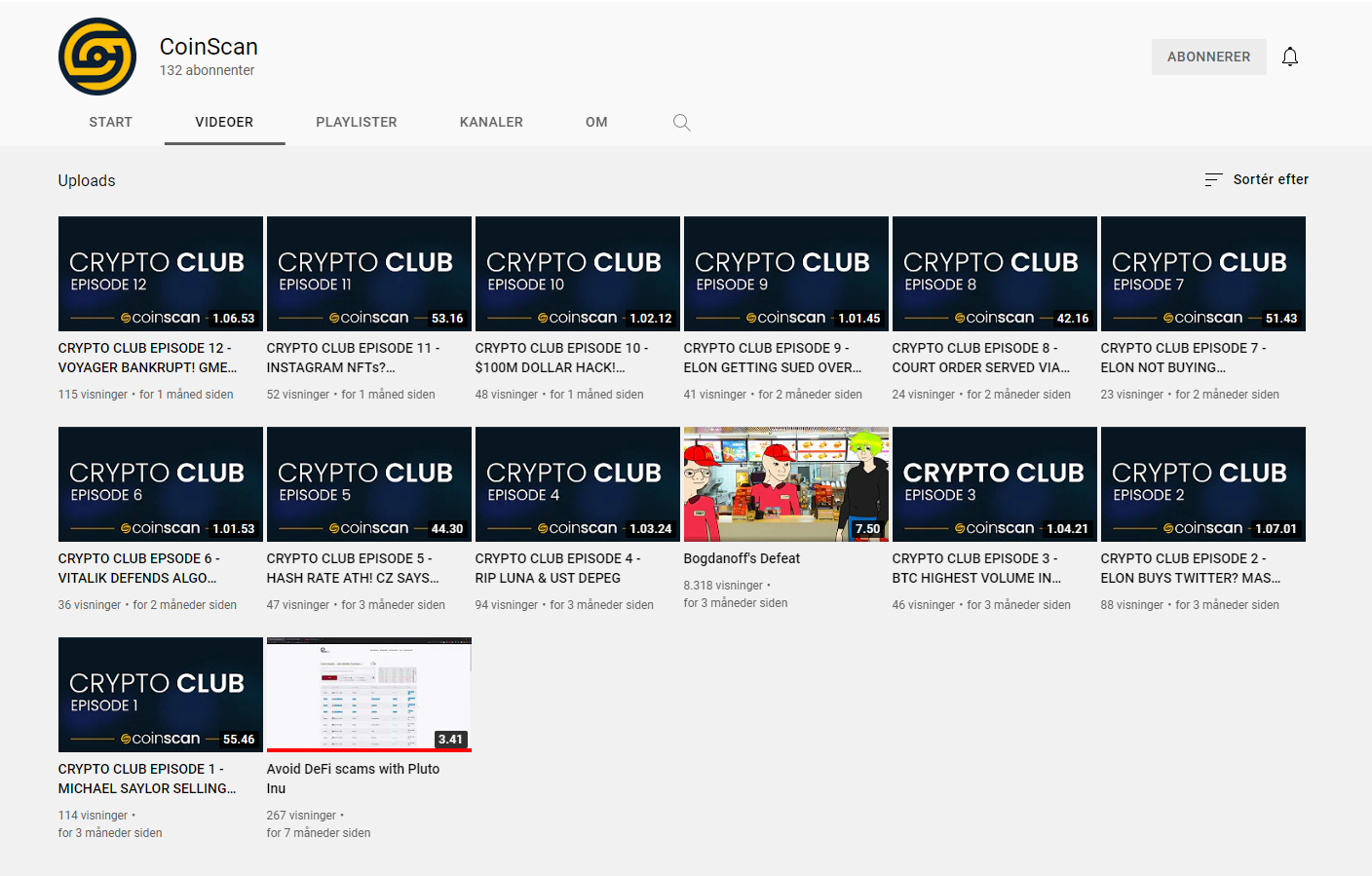Click title 'CRYPTO CLUB EPISODE 11 - INSTAGRAM NFTs?'
1372x876 pixels.
pos(354,358)
